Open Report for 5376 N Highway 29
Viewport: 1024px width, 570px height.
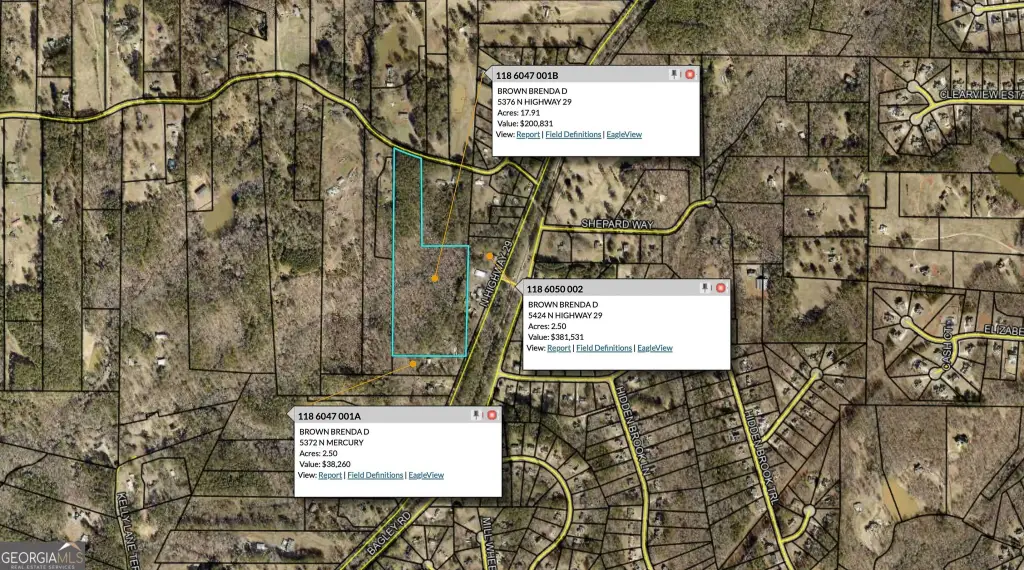528,134
